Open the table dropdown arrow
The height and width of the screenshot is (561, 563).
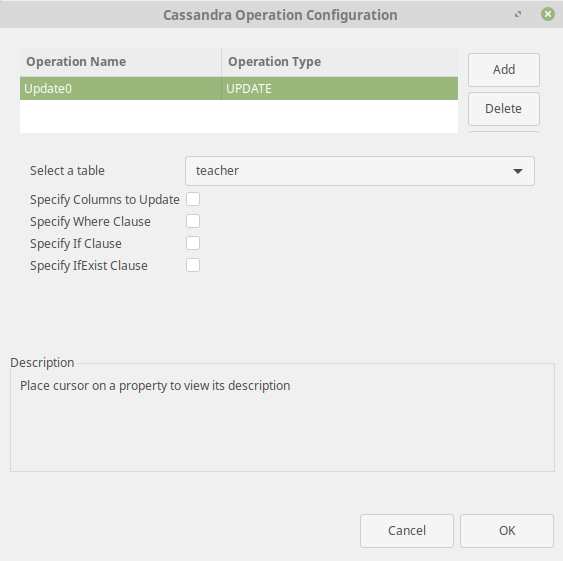518,171
